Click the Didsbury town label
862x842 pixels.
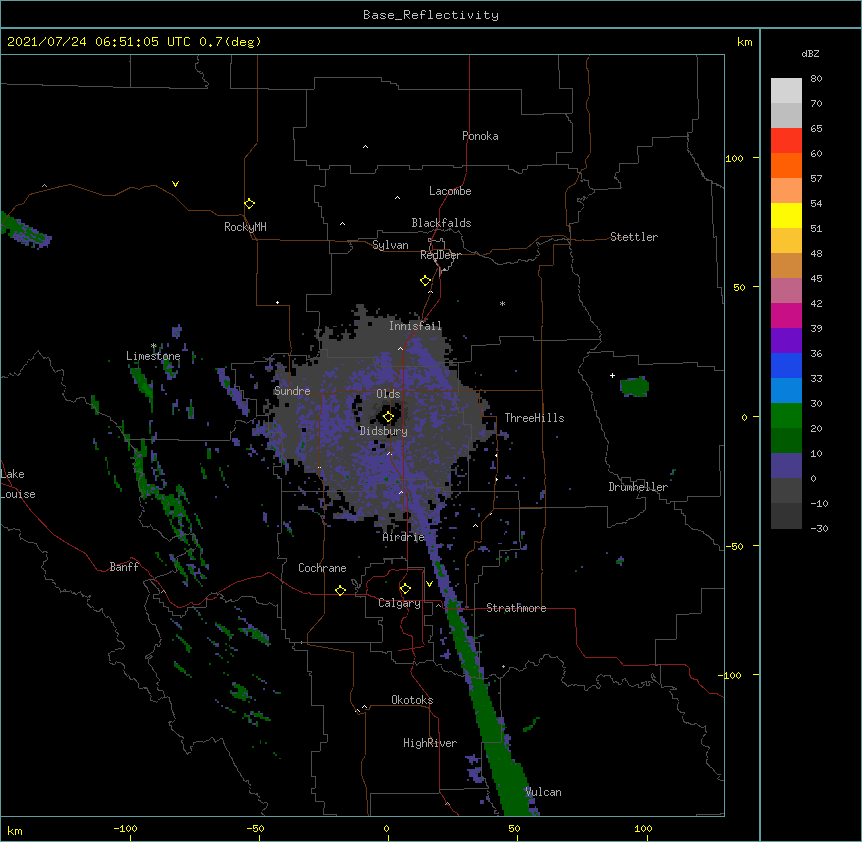point(383,431)
